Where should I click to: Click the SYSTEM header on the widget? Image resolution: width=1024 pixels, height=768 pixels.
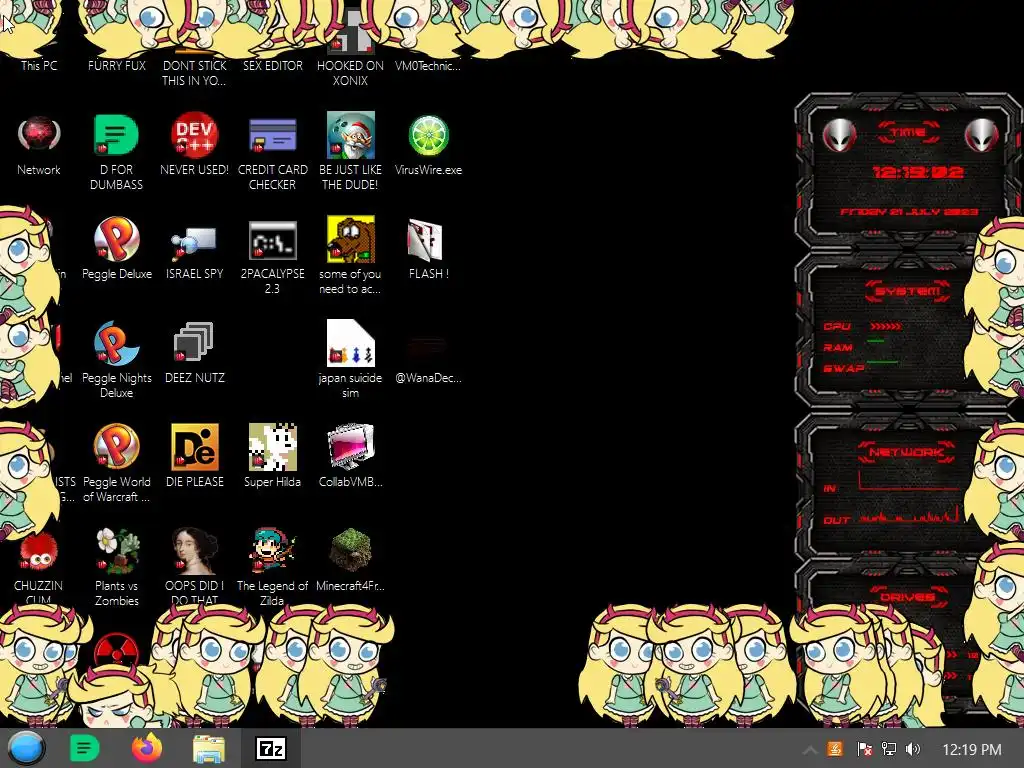908,291
